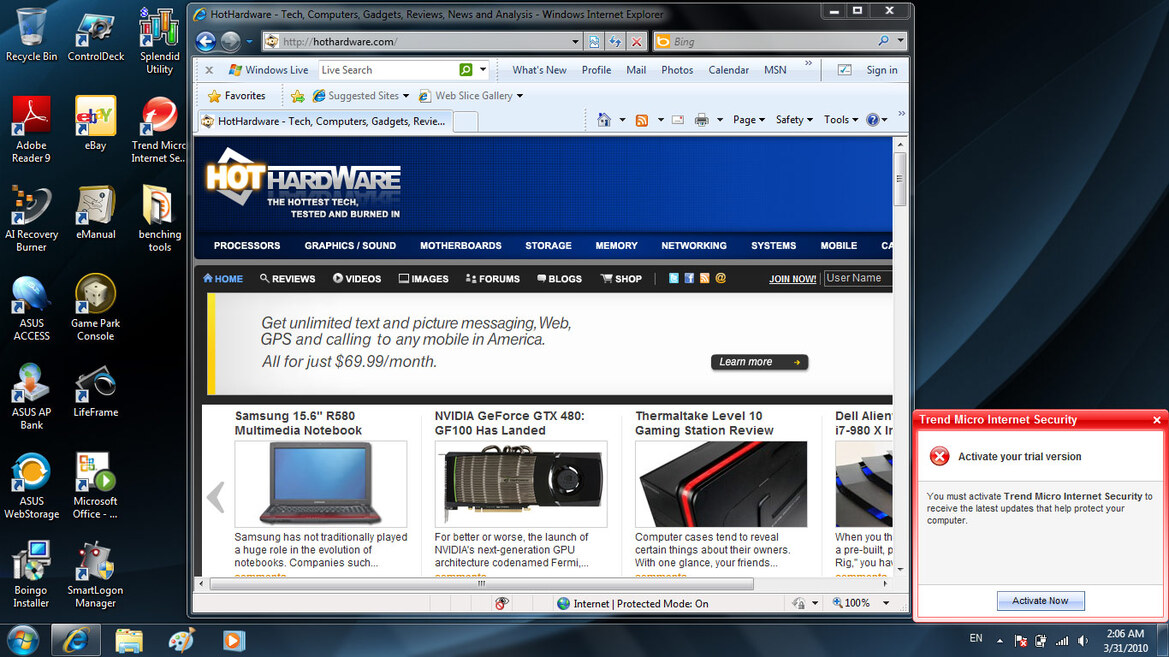This screenshot has width=1169, height=657.
Task: Click the volume icon in system tray
Action: (x=1083, y=641)
